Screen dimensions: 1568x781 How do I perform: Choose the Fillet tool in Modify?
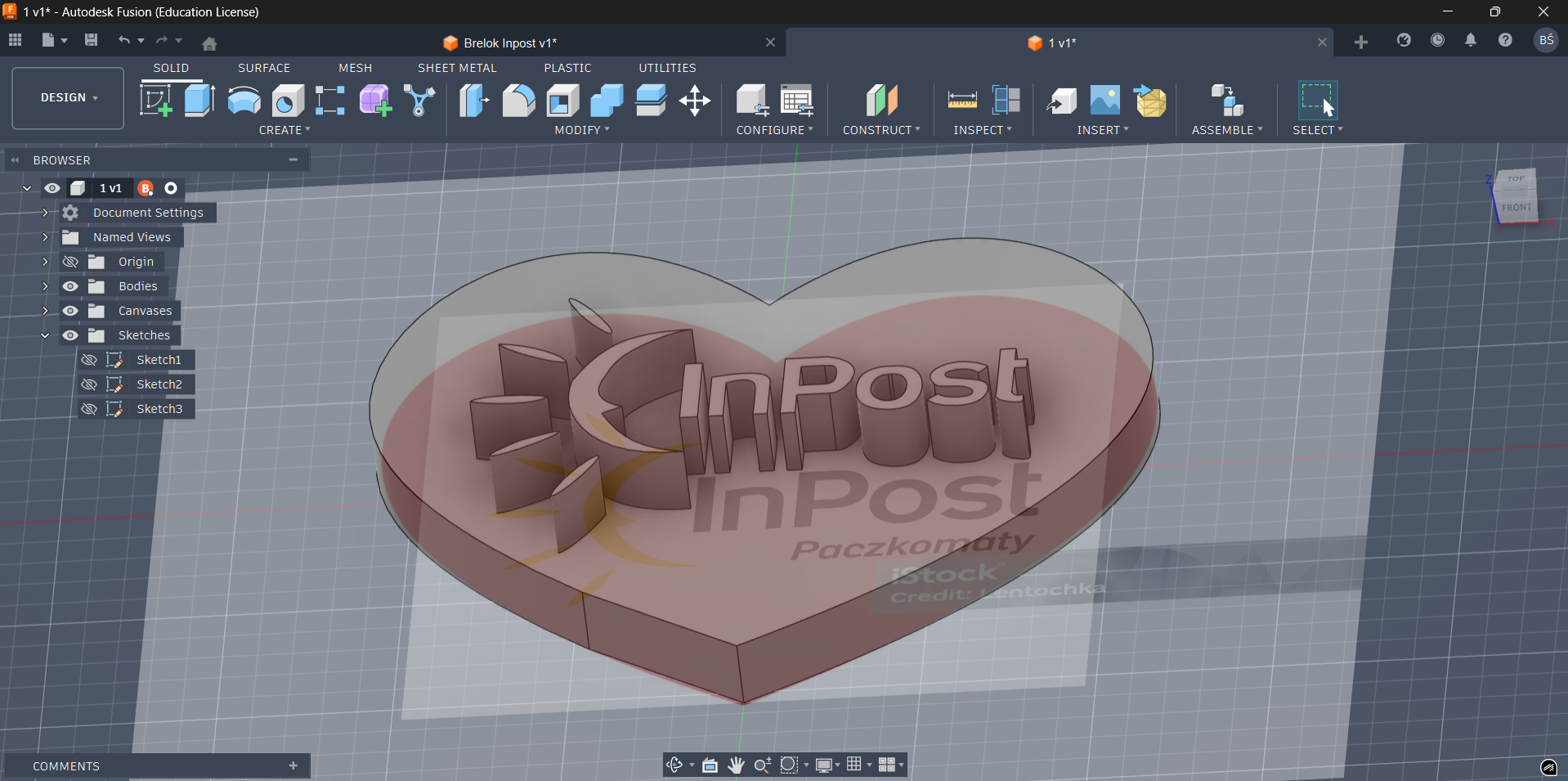[x=518, y=101]
